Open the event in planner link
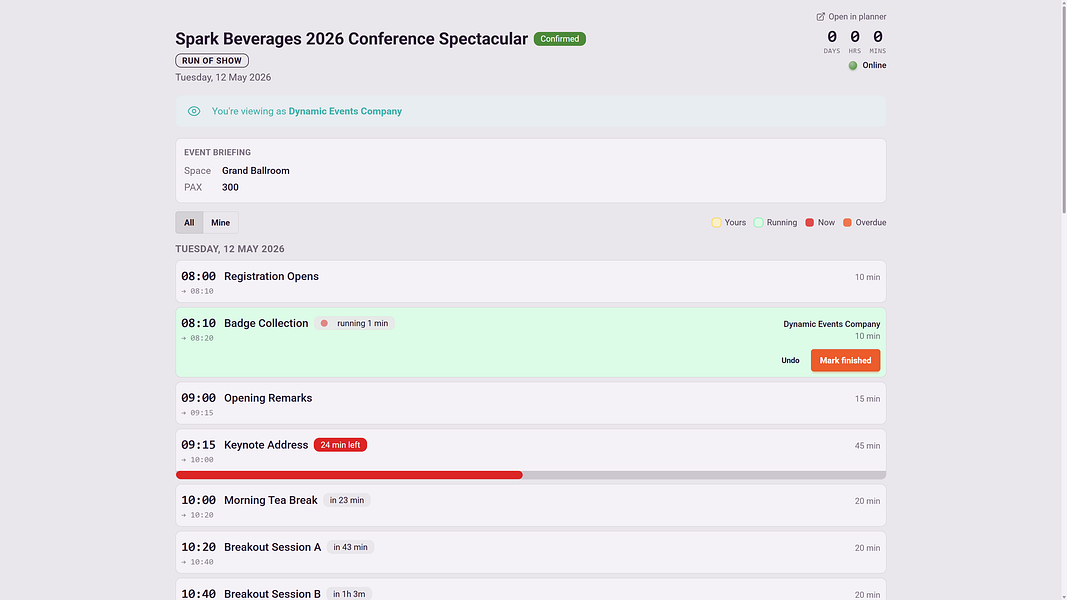Viewport: 1067px width, 600px height. click(851, 16)
